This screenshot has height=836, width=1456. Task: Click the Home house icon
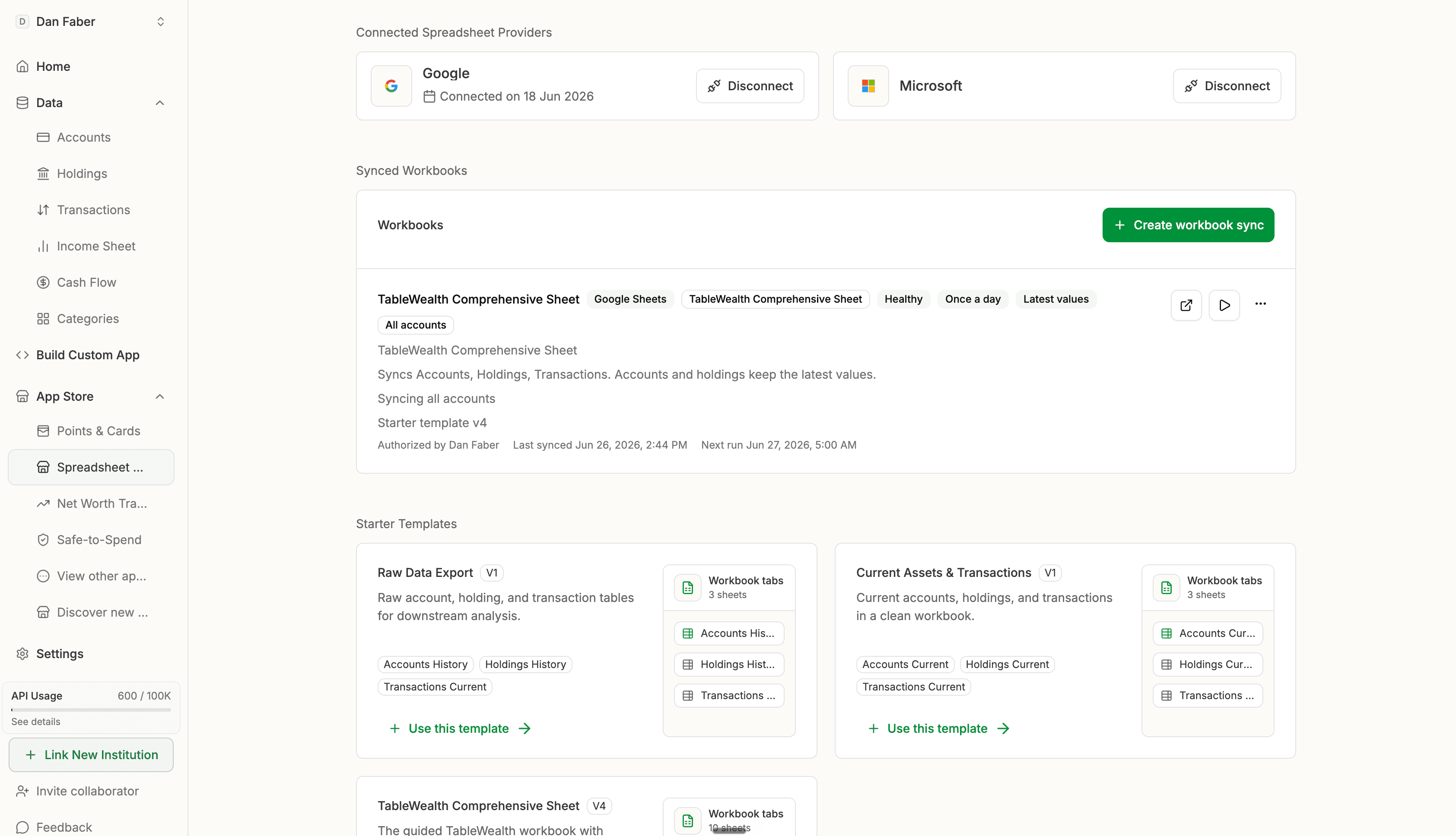point(22,66)
